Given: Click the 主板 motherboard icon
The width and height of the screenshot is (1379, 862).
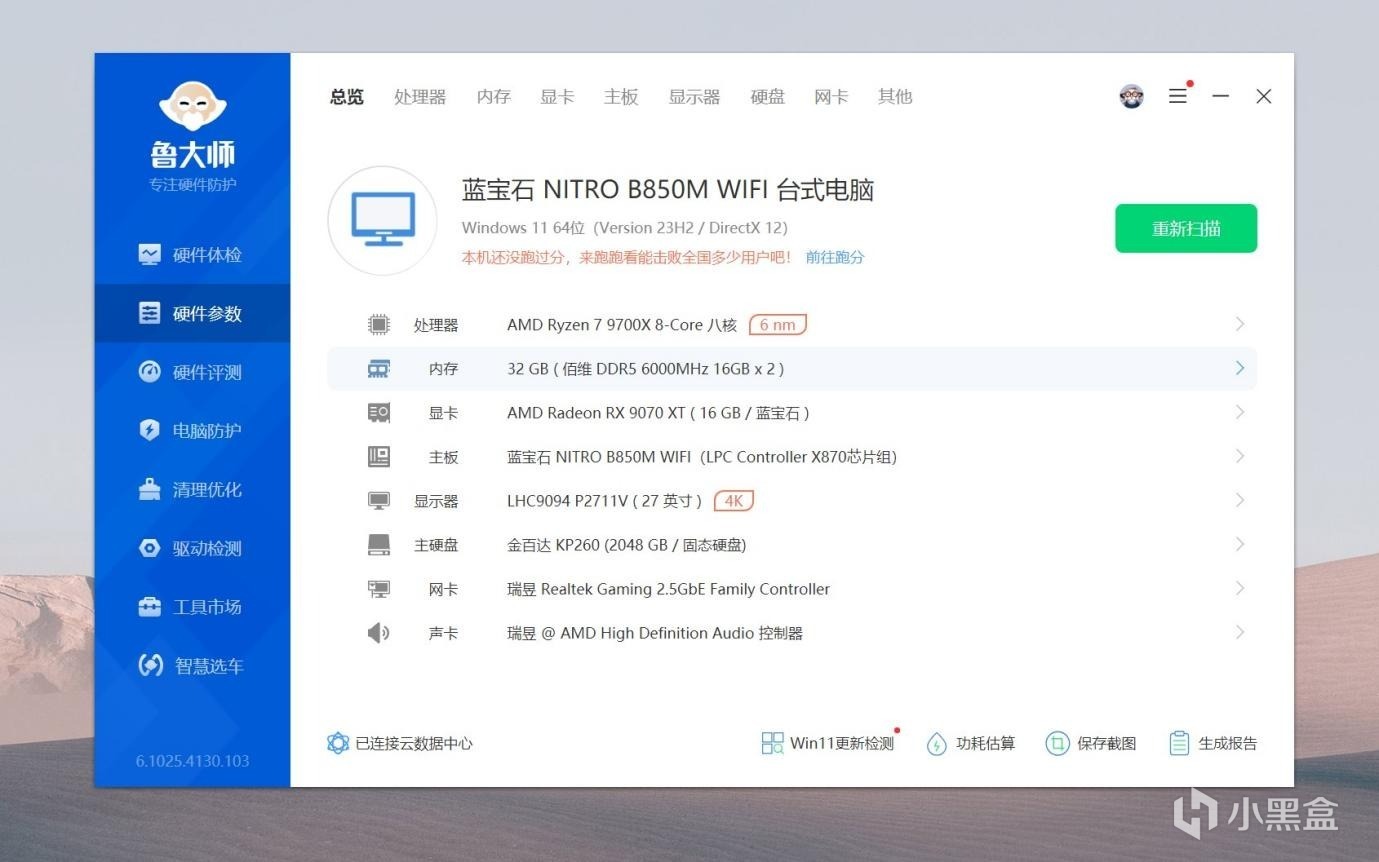Looking at the screenshot, I should 378,456.
